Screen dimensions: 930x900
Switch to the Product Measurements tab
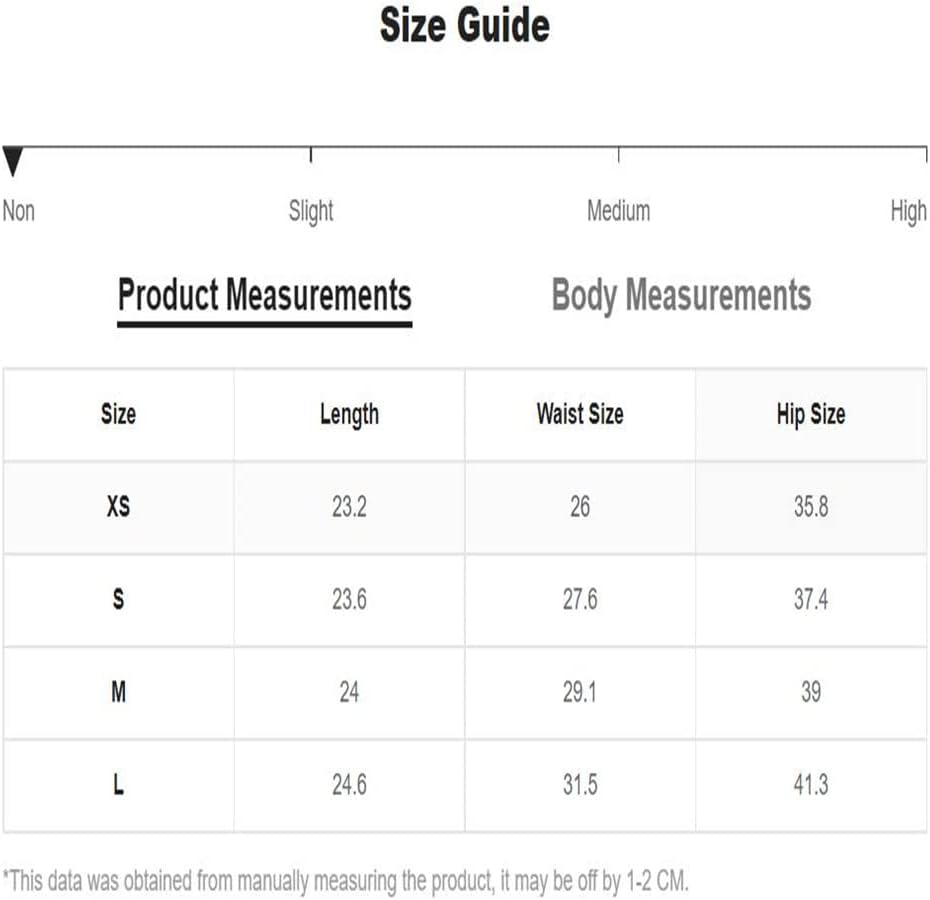[265, 295]
